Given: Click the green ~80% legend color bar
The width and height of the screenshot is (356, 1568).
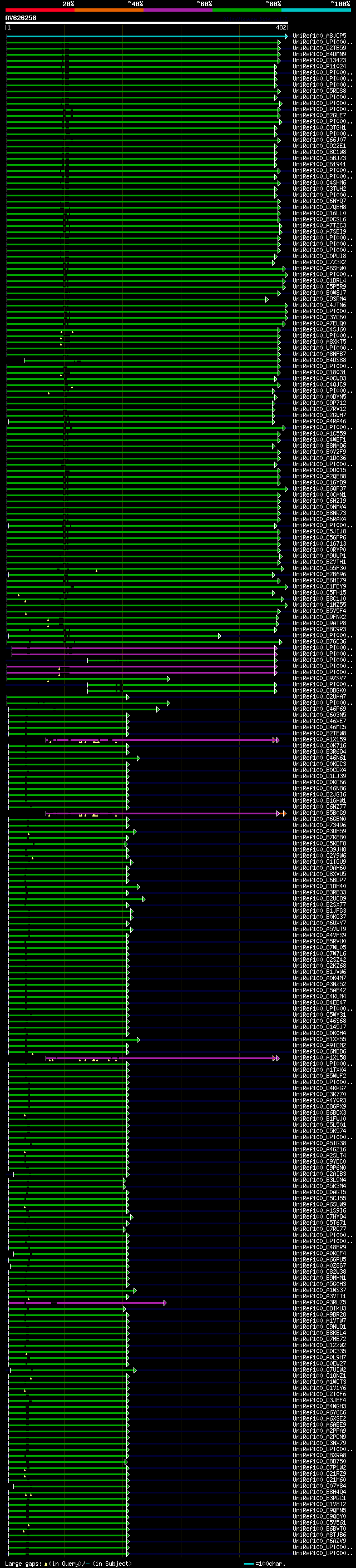Looking at the screenshot, I should [247, 10].
